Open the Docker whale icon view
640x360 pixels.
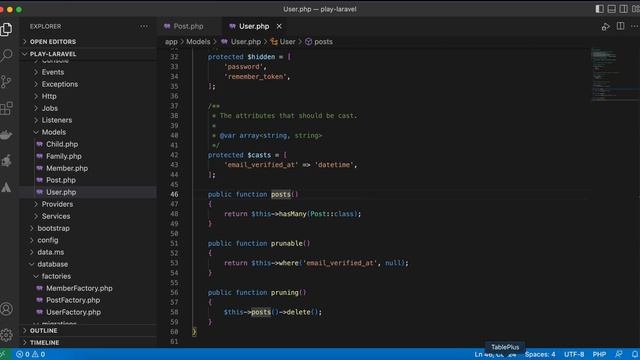coord(7,135)
